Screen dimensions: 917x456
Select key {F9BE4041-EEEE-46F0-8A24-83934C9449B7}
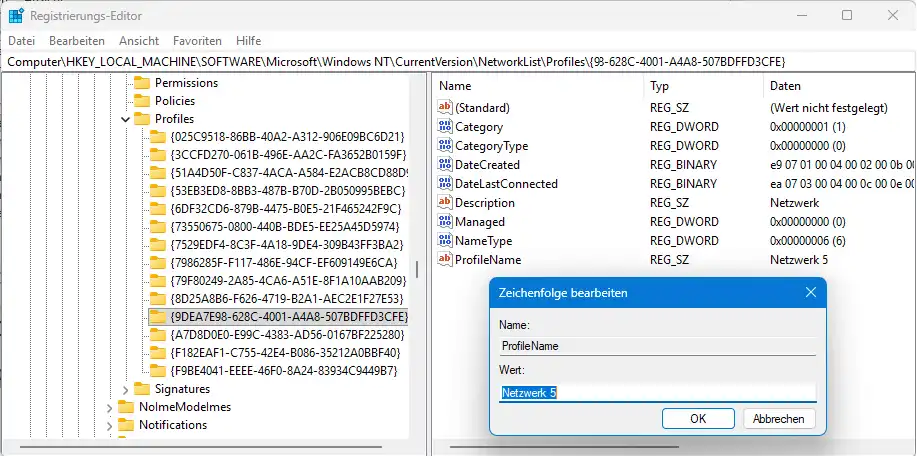tap(284, 371)
